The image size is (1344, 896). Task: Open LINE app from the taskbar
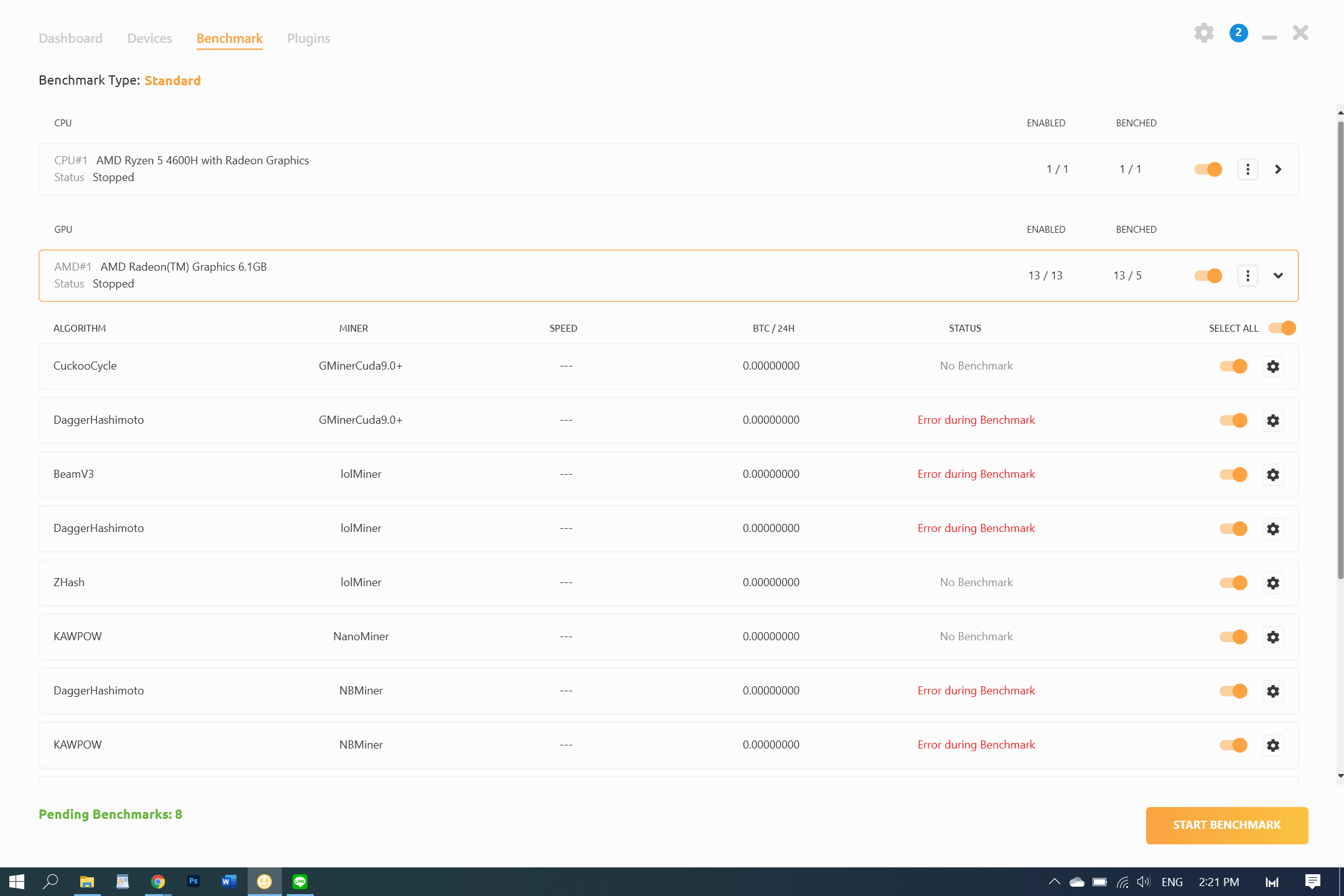point(300,882)
